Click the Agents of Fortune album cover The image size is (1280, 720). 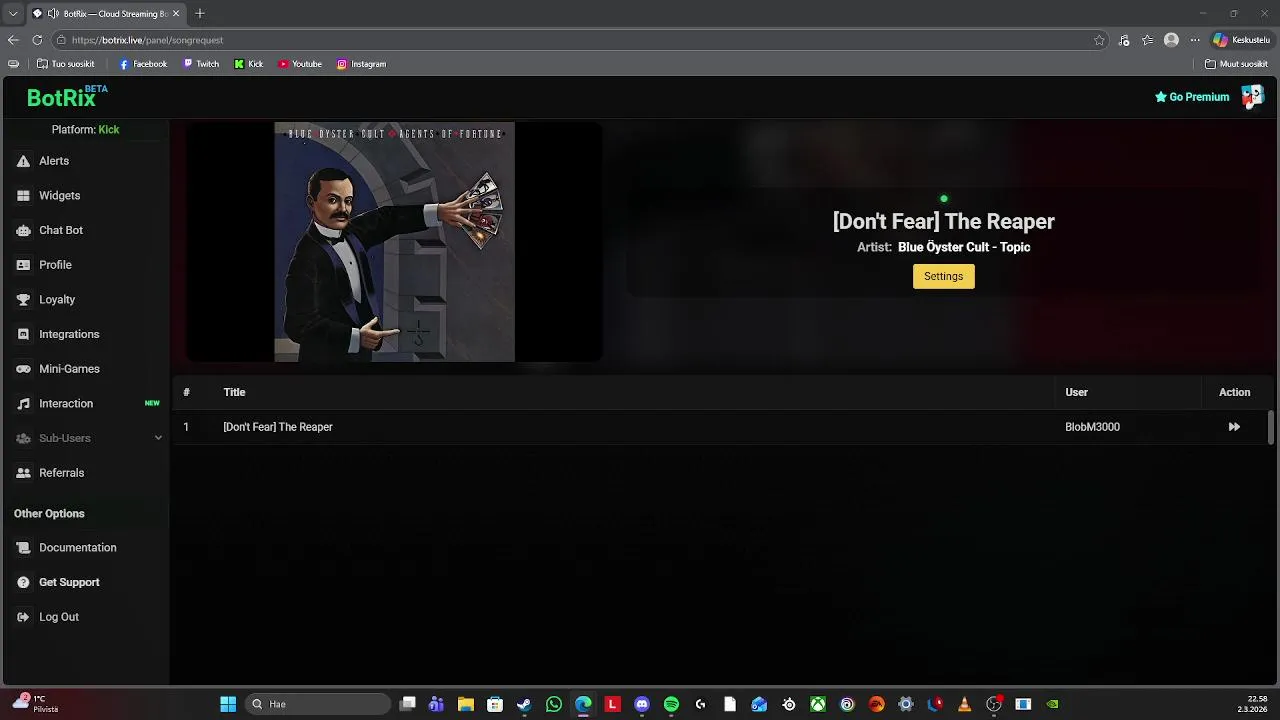pyautogui.click(x=395, y=242)
